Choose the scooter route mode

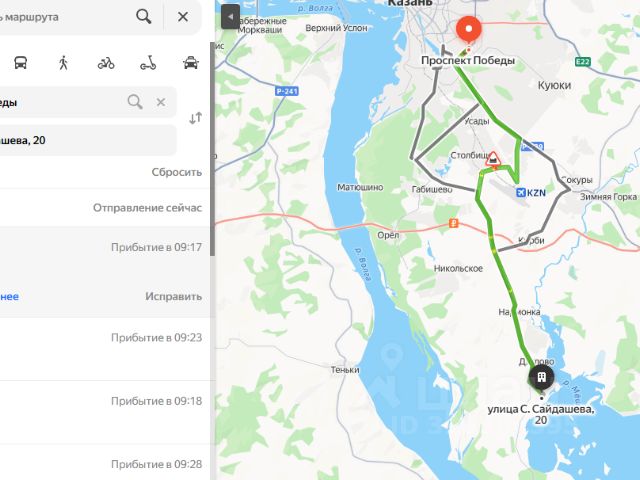click(148, 63)
